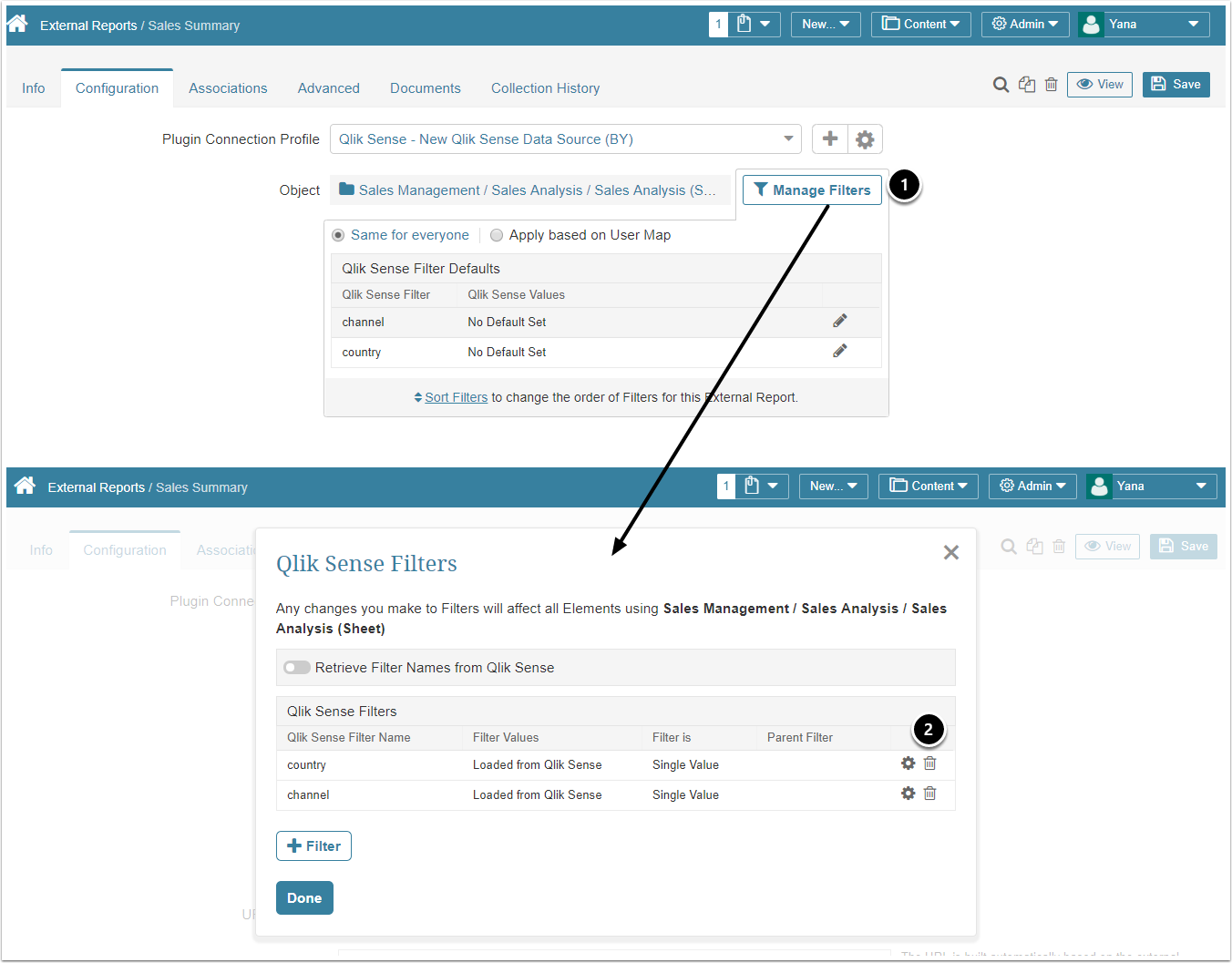Screen dimensions: 1232x963
Task: Click the Manage Filters button
Action: pyautogui.click(x=812, y=190)
